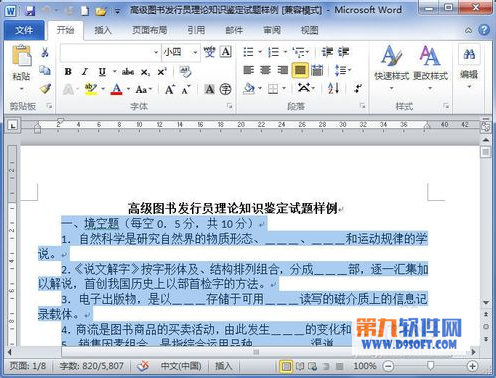Click the 100% zoom level button
Screen dimensions: 496x378
[365, 366]
